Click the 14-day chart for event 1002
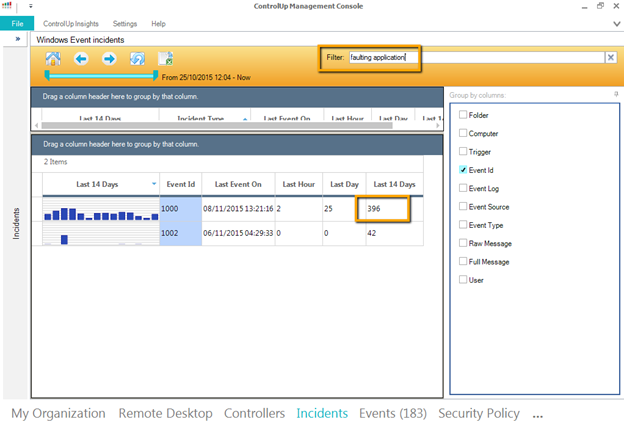624x425 pixels. click(101, 233)
